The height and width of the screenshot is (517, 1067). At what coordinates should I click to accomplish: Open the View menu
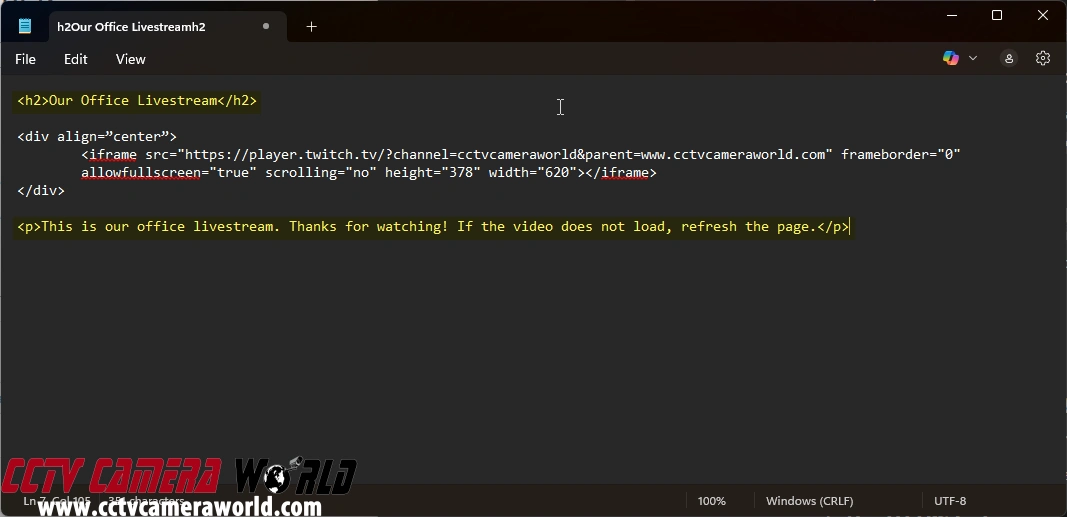tap(130, 59)
